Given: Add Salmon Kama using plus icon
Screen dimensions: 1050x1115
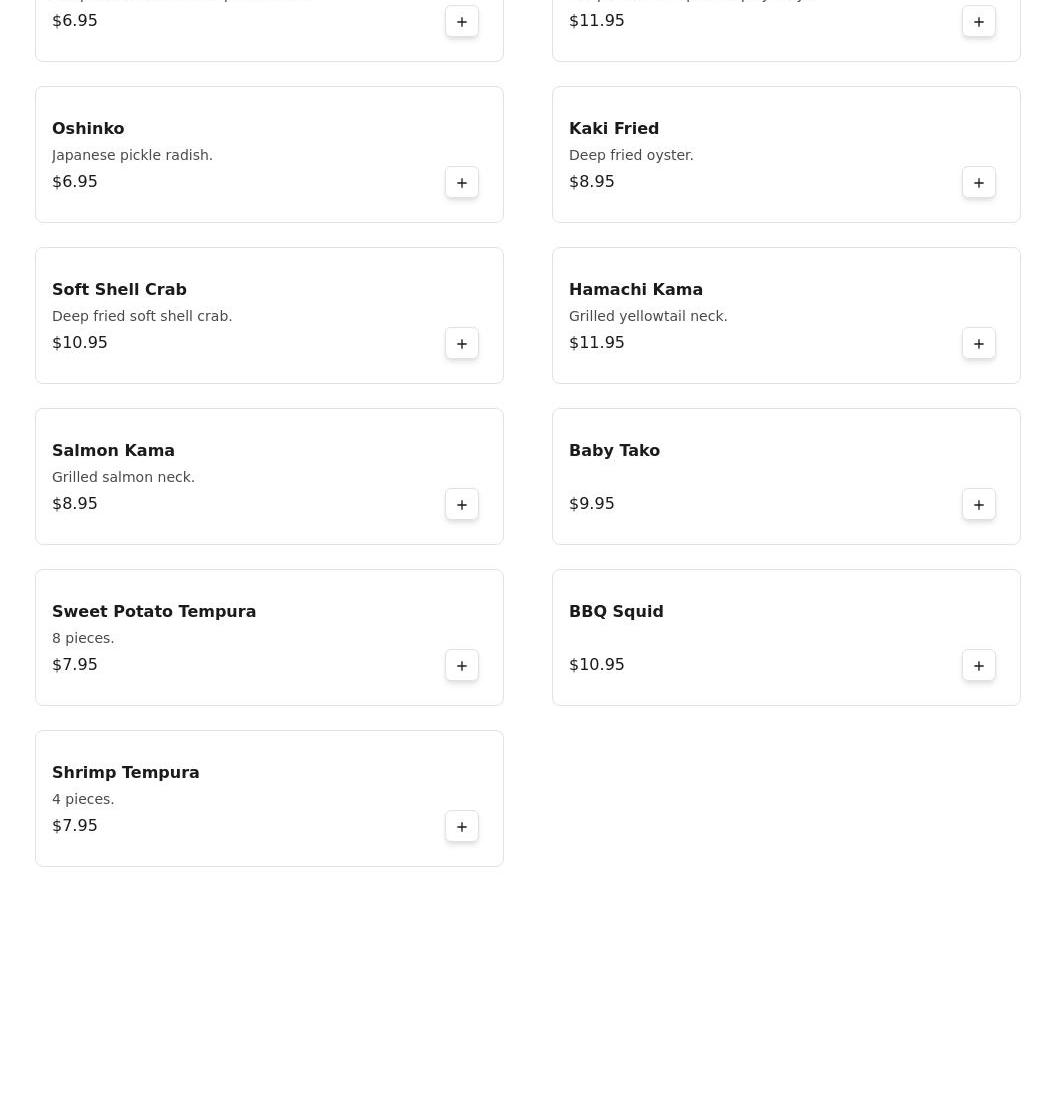Looking at the screenshot, I should (x=462, y=505).
